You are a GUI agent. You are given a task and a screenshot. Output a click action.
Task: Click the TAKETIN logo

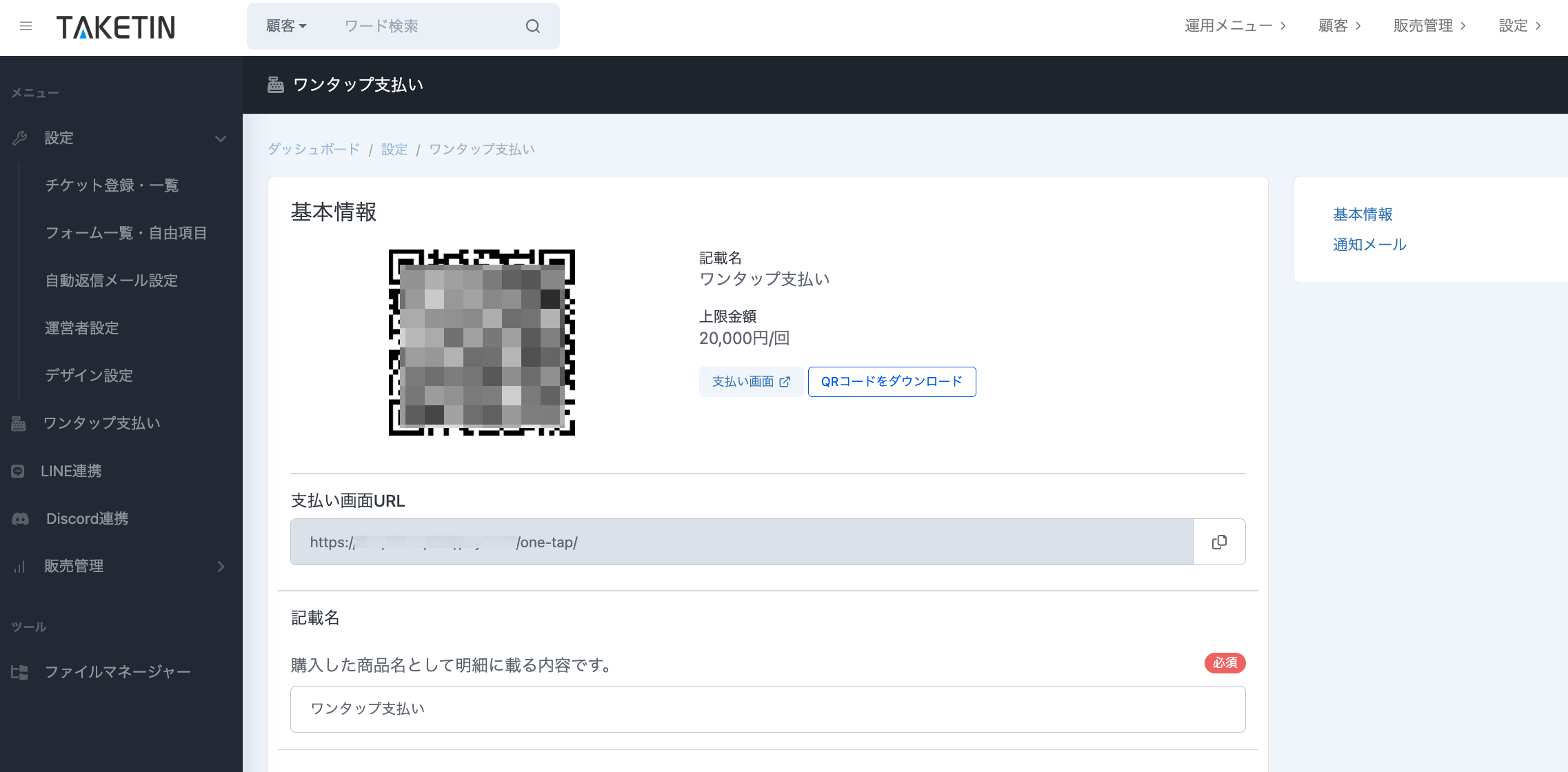116,27
